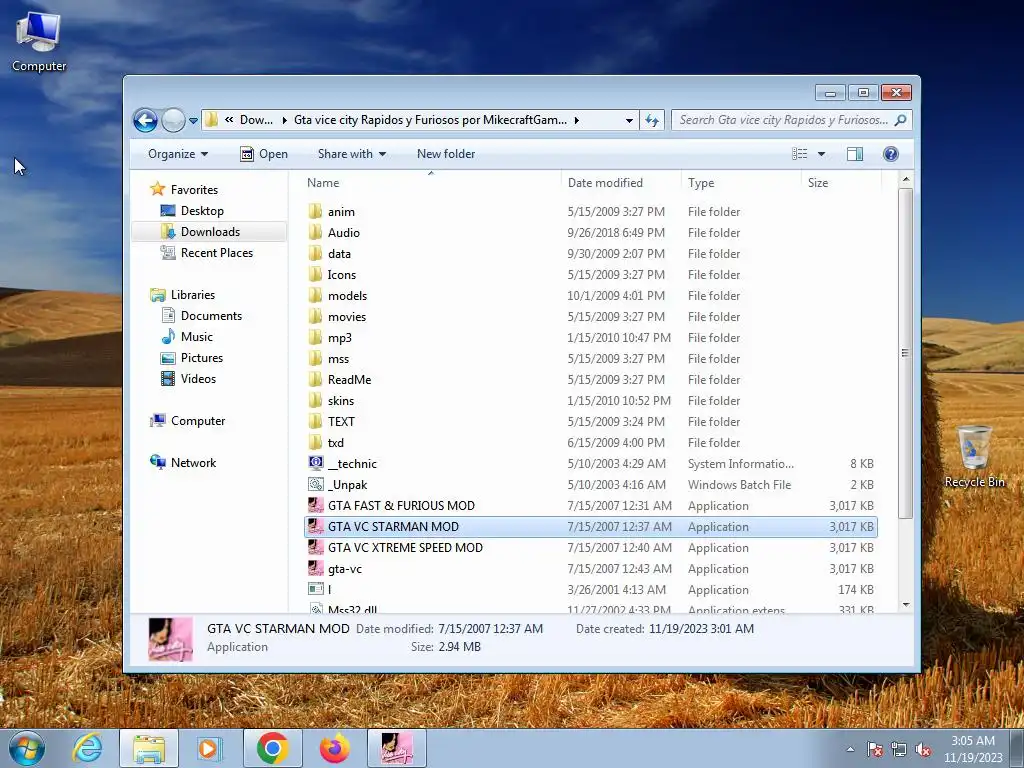Viewport: 1024px width, 768px height.
Task: Select Network in the navigation pane
Action: 193,462
